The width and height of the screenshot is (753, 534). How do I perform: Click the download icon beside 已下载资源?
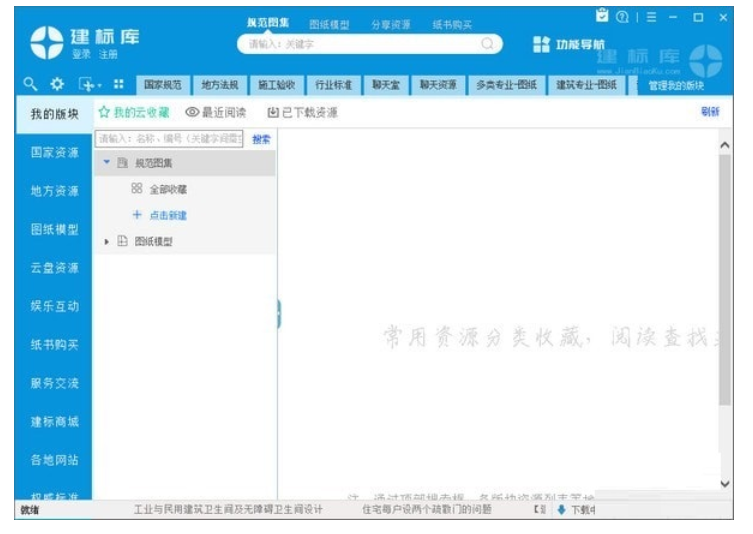273,112
